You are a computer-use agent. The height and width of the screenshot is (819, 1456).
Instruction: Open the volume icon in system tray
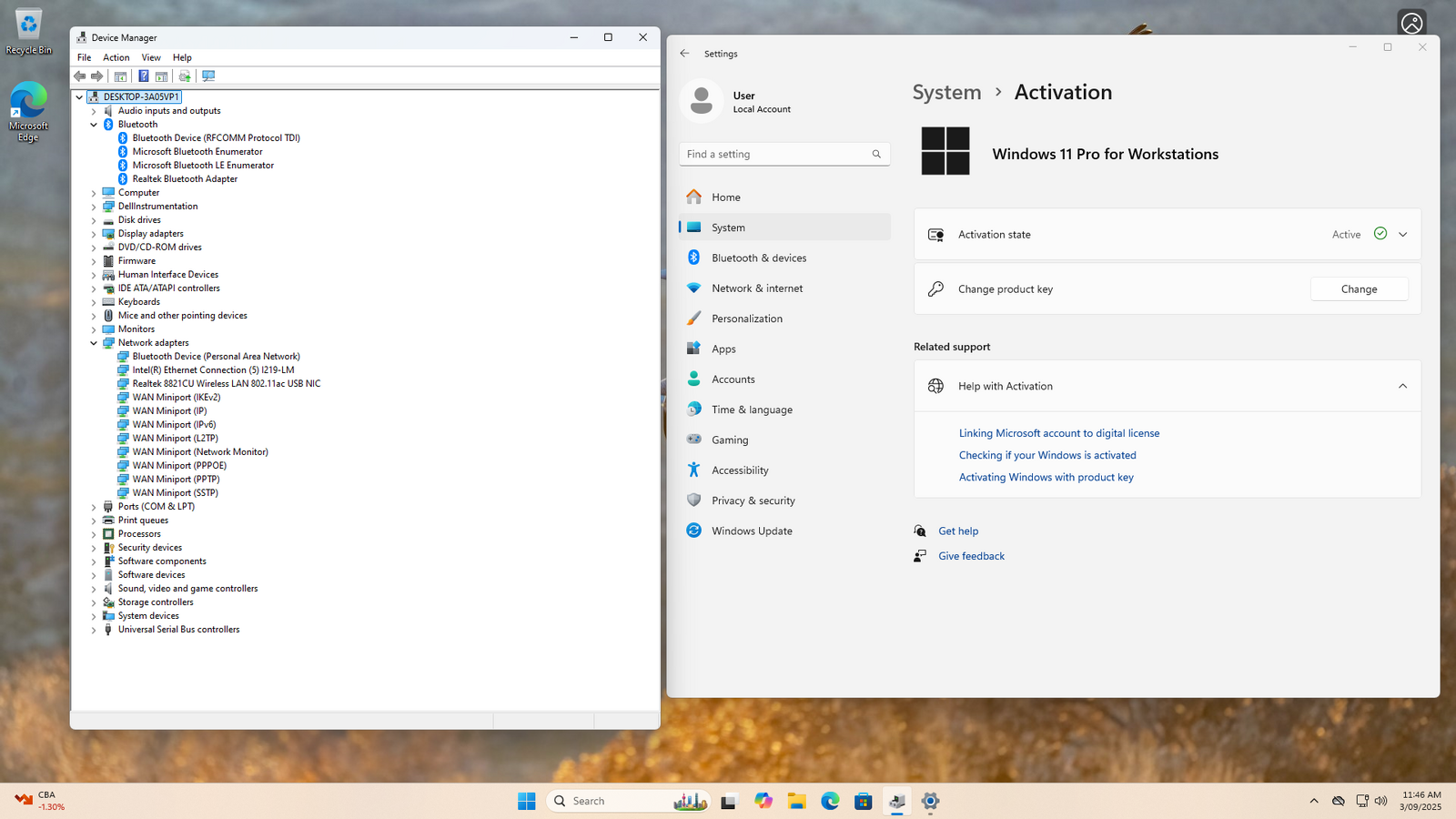[x=1381, y=801]
